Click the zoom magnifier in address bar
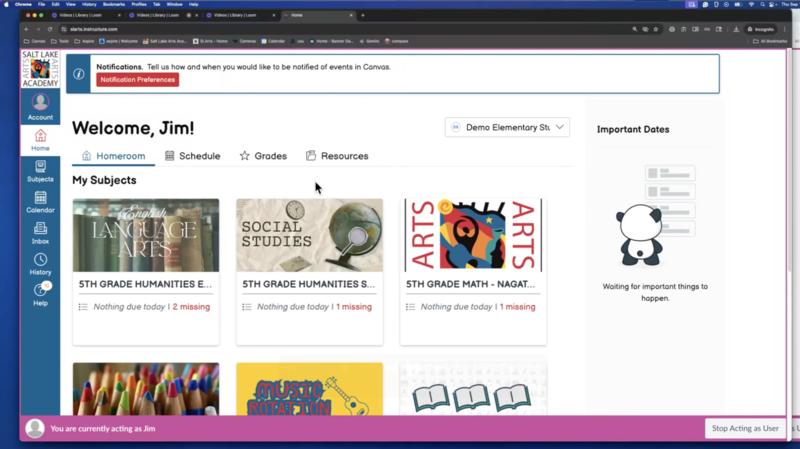This screenshot has height=449, width=800. [635, 29]
